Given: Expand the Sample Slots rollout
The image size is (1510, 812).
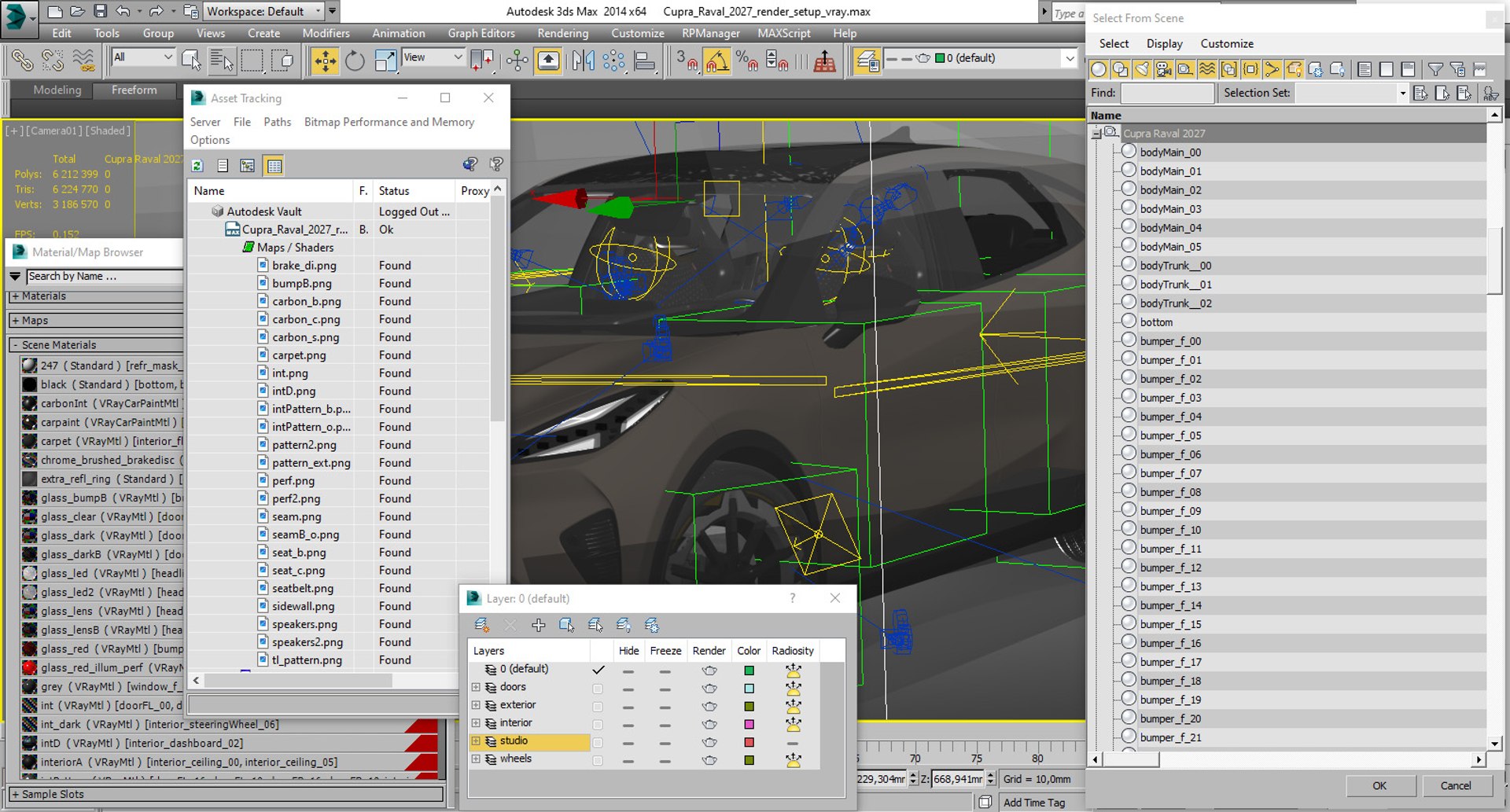Looking at the screenshot, I should click(226, 795).
